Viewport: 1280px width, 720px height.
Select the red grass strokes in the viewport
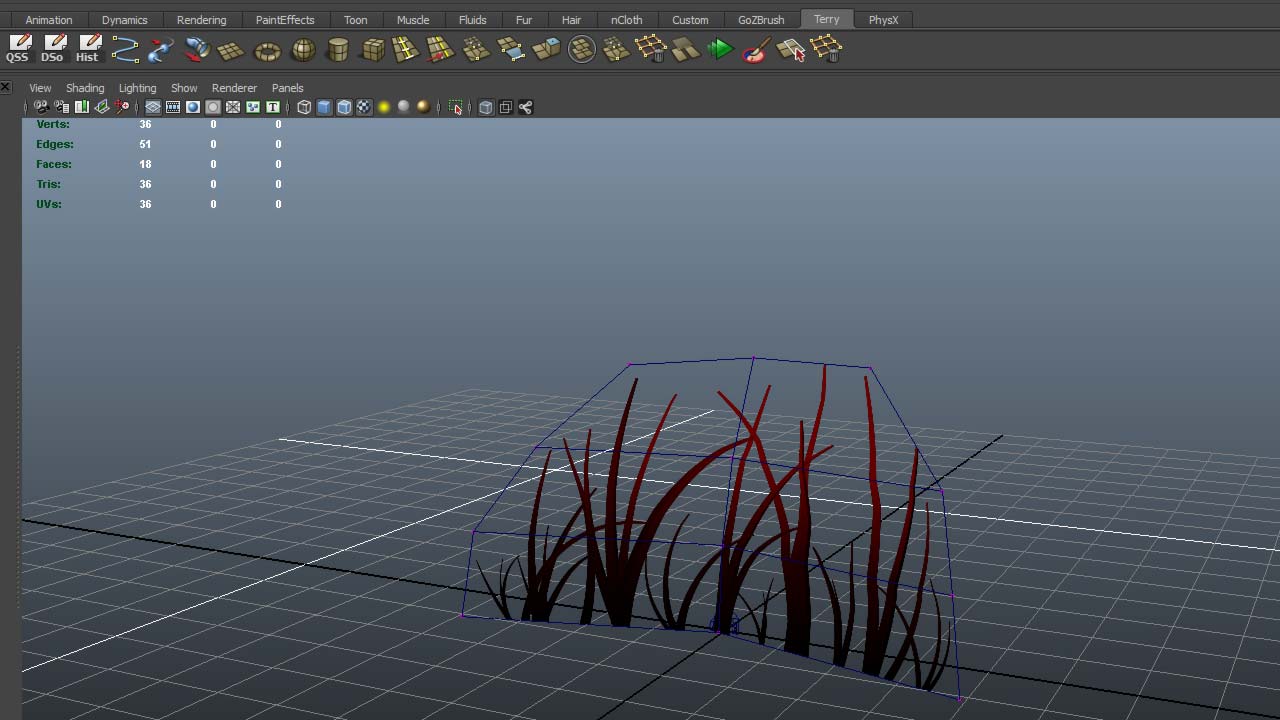pos(720,500)
